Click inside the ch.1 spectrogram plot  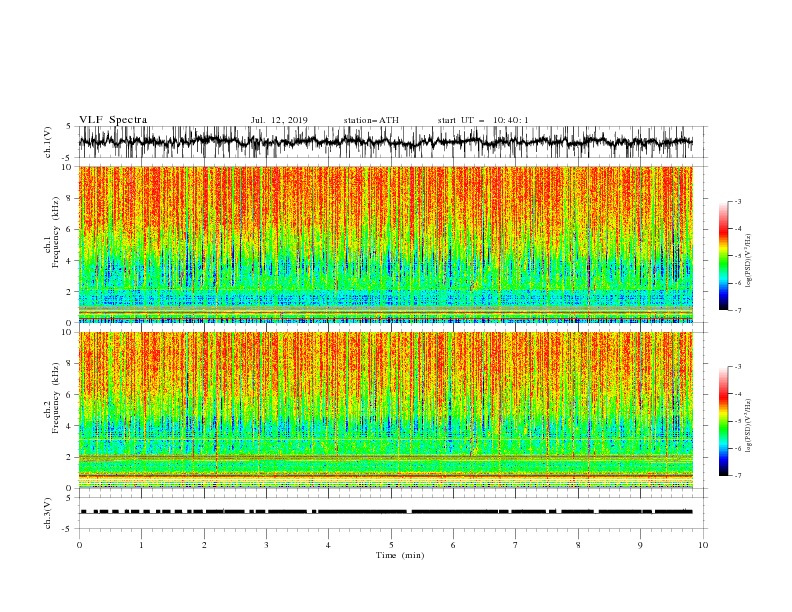pos(386,244)
